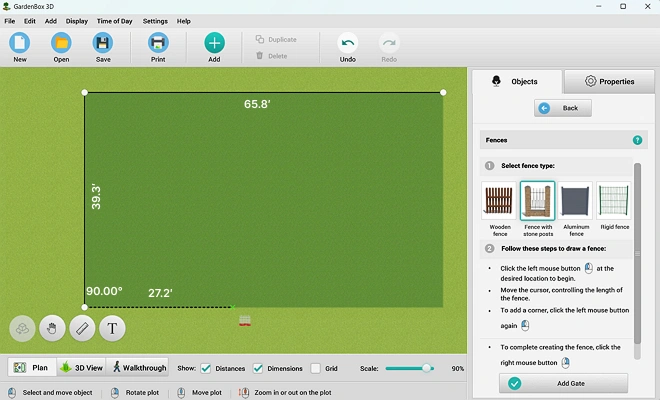Click 'Follow these steps to draw a fence:' heading

[x=554, y=248]
